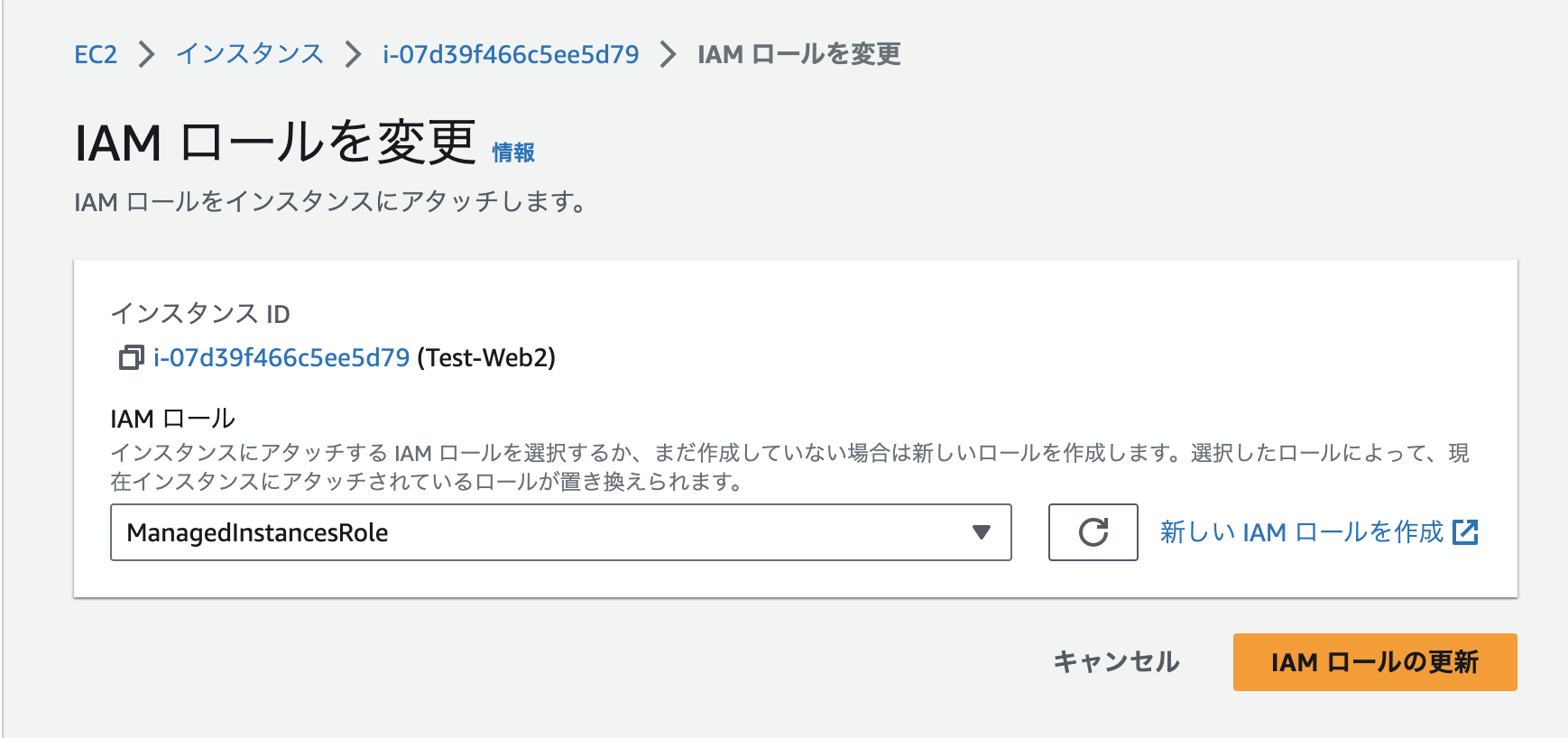The width and height of the screenshot is (1568, 738).
Task: Open breadcrumb link i-07d39f466c5ee5d79
Action: (x=512, y=54)
